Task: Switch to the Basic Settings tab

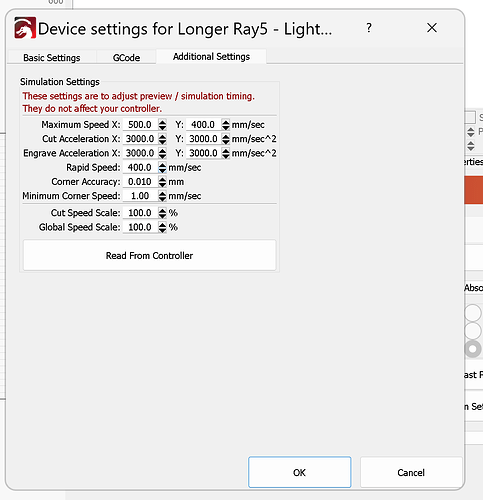Action: click(x=52, y=57)
